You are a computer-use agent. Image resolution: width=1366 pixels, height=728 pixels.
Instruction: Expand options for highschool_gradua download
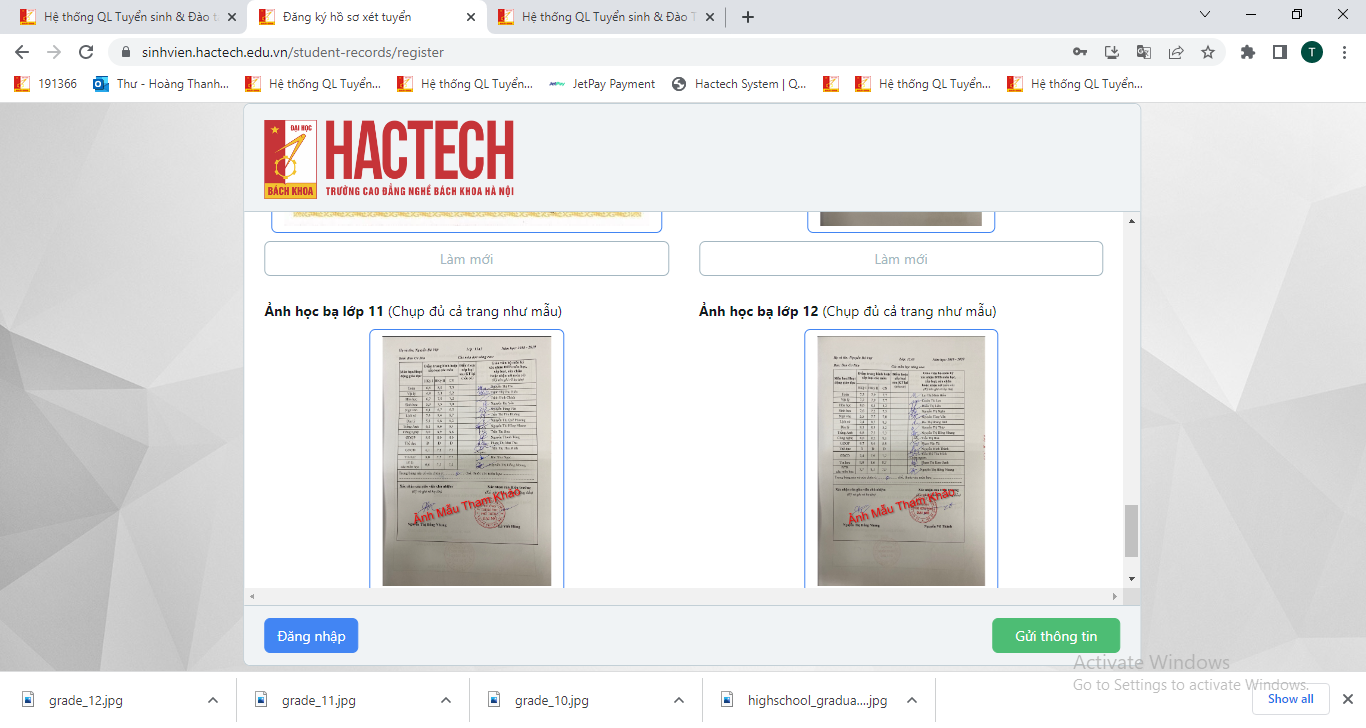(x=911, y=700)
